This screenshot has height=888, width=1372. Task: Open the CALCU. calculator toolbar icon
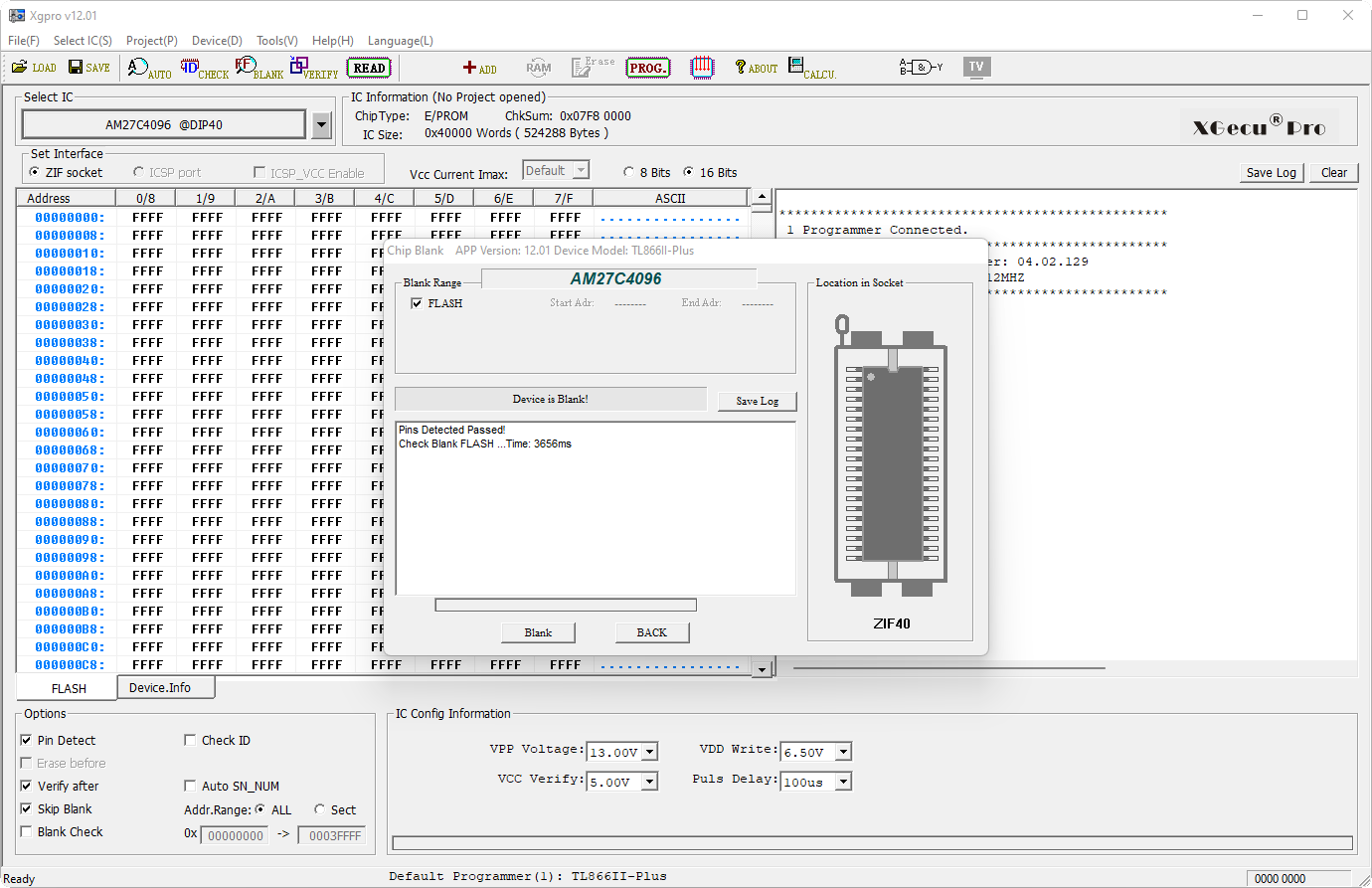[812, 68]
